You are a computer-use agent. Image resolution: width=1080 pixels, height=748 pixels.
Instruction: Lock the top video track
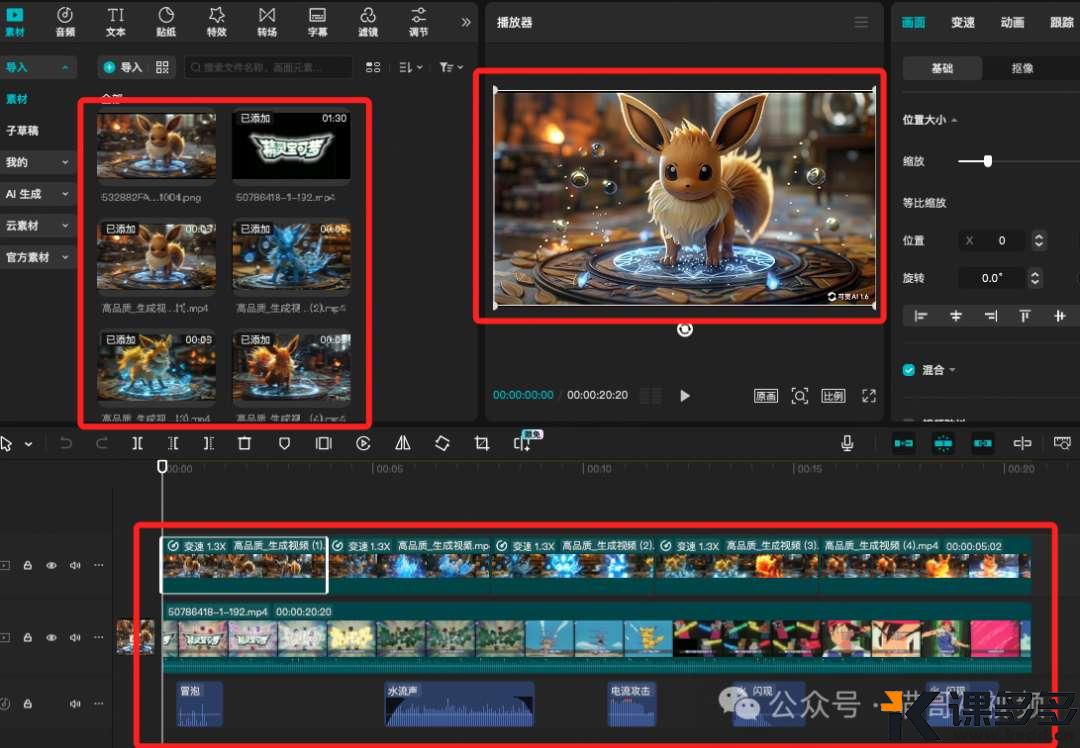click(x=28, y=565)
